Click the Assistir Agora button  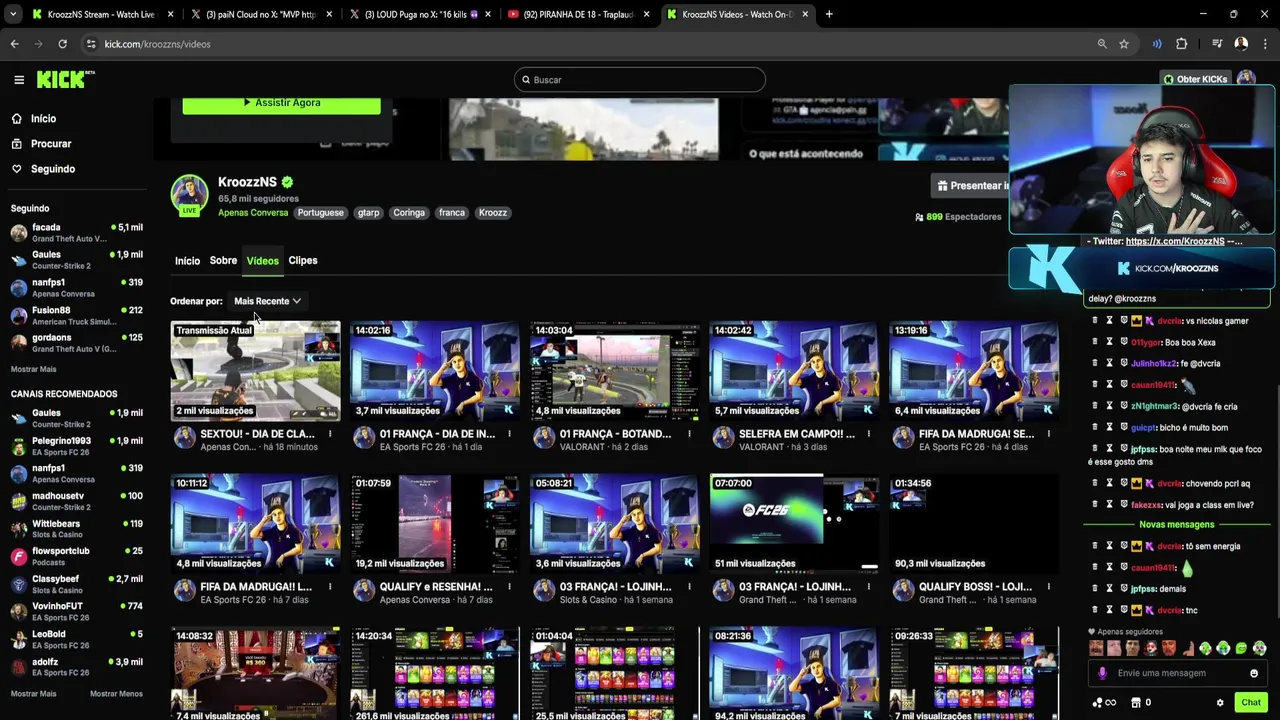tap(281, 103)
